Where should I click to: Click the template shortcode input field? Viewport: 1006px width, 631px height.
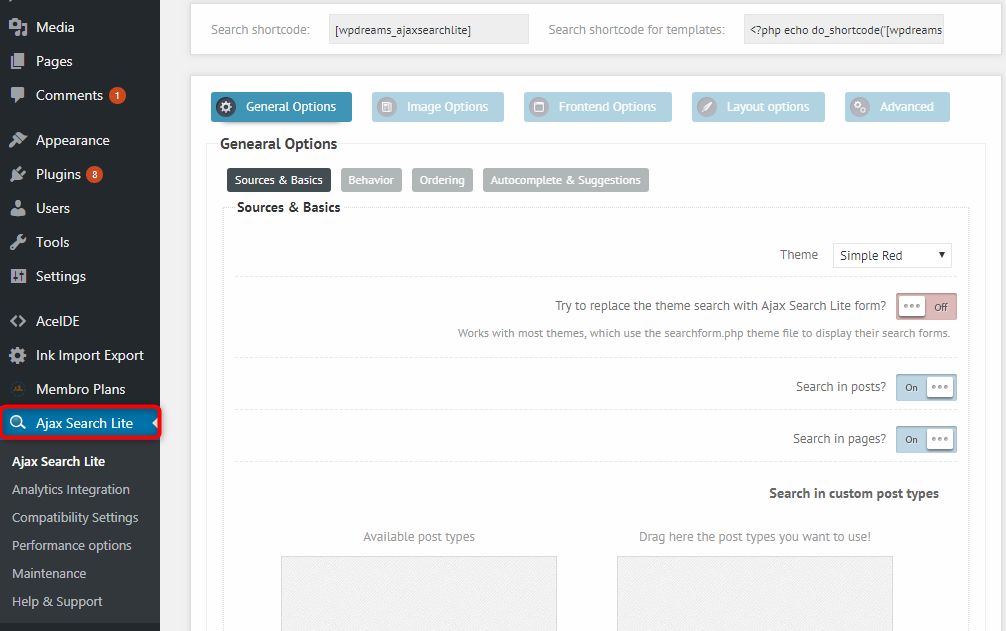[844, 29]
